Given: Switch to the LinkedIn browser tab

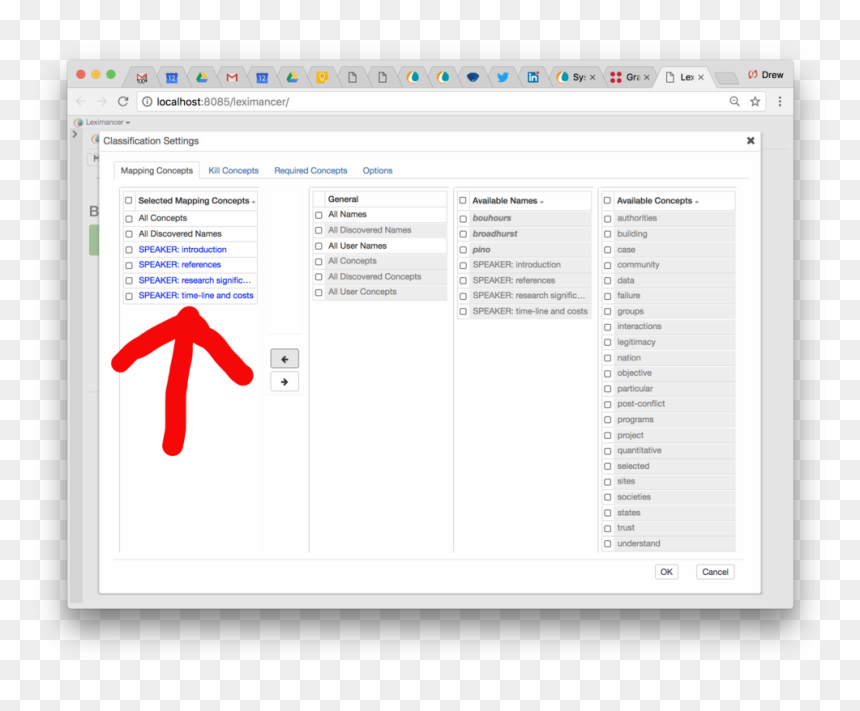Looking at the screenshot, I should pyautogui.click(x=533, y=77).
